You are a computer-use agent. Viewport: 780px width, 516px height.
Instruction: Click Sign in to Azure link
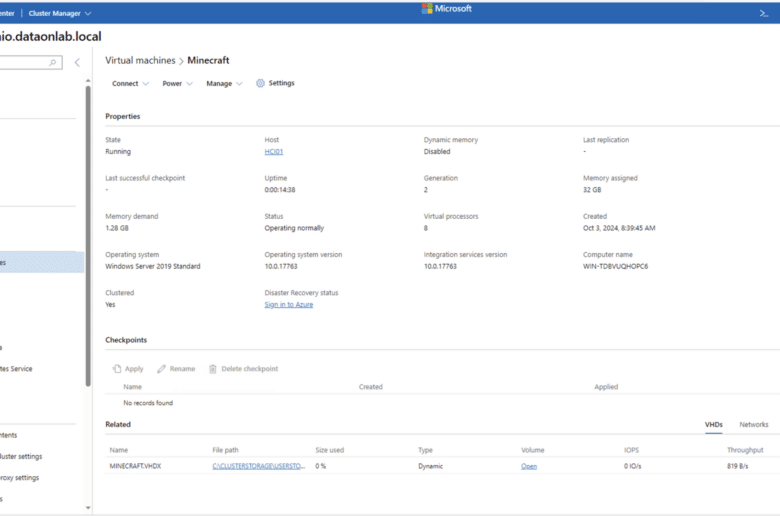click(x=289, y=305)
